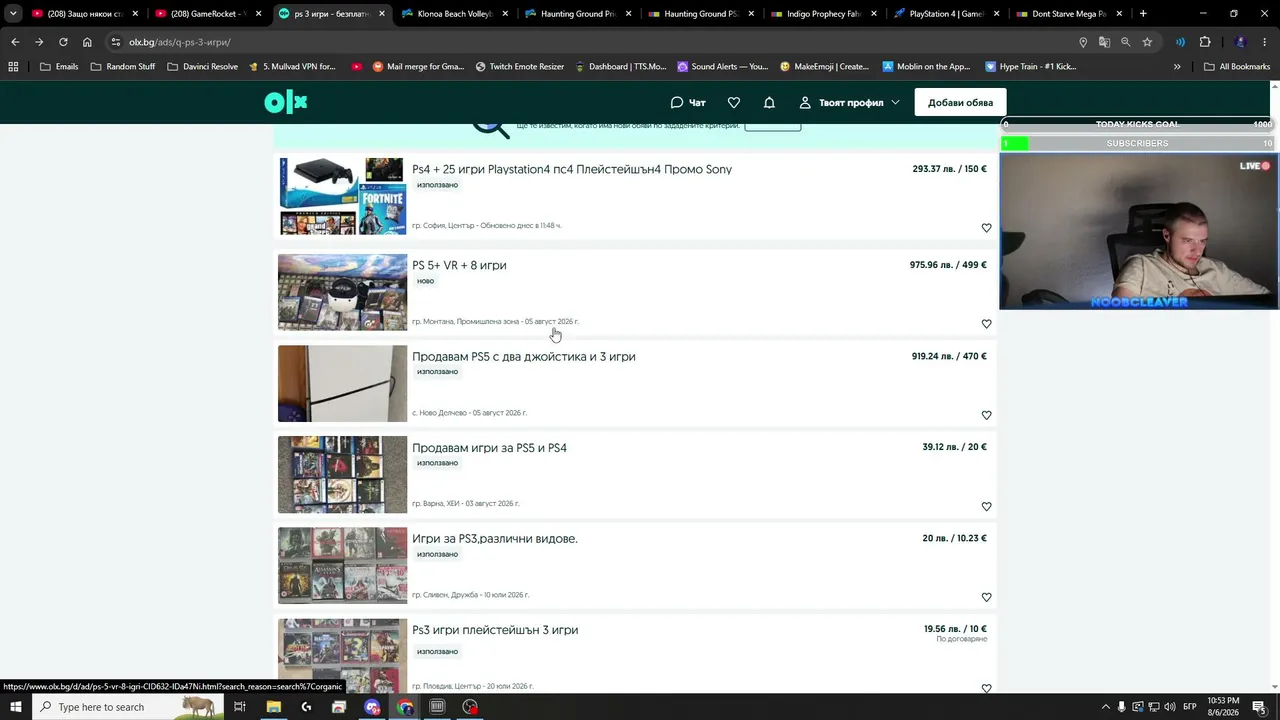Click the Добави обява button
This screenshot has width=1280, height=720.
coord(960,103)
